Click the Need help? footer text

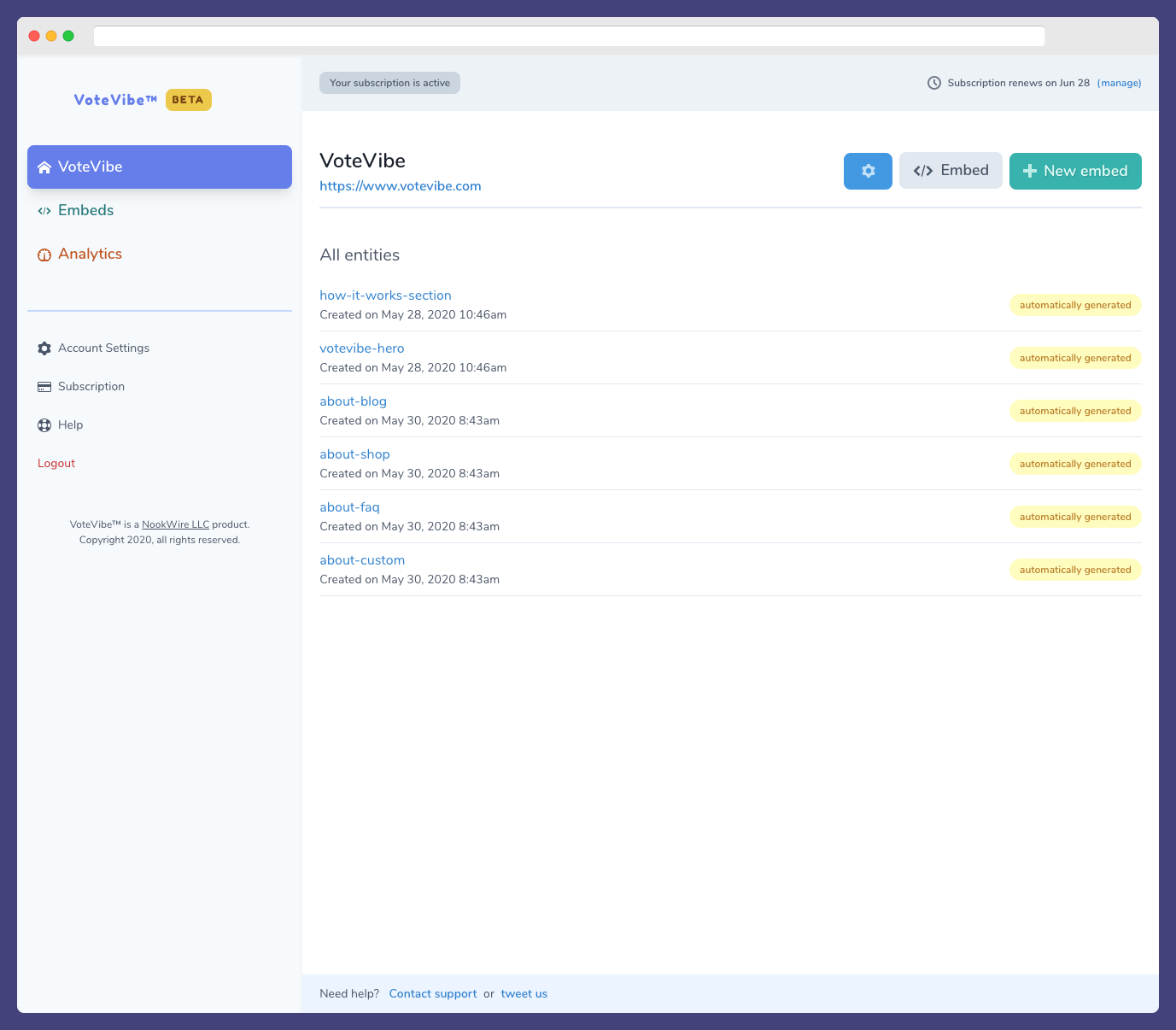pyautogui.click(x=349, y=993)
